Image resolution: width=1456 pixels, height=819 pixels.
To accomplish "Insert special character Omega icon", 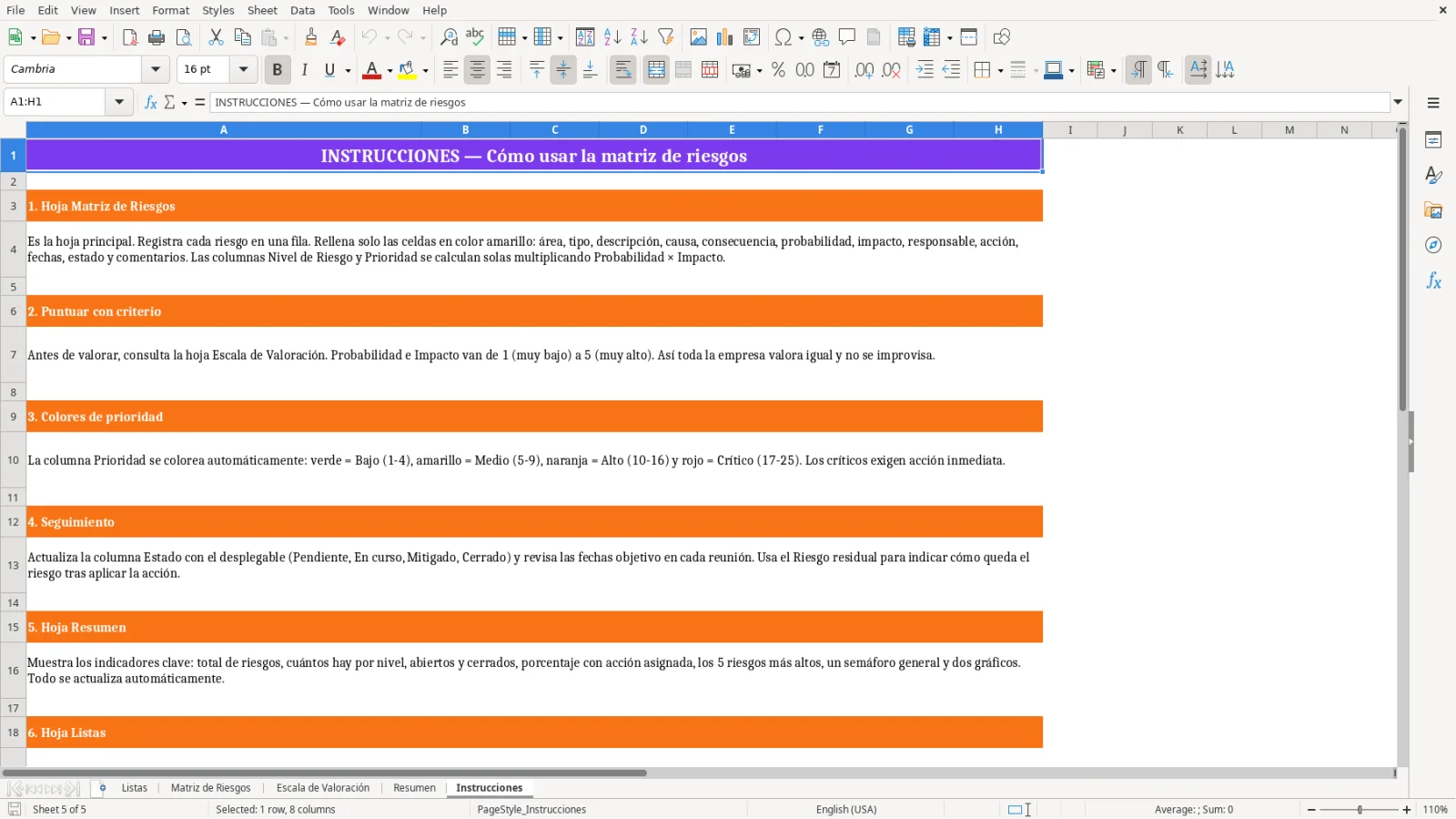I will click(783, 37).
